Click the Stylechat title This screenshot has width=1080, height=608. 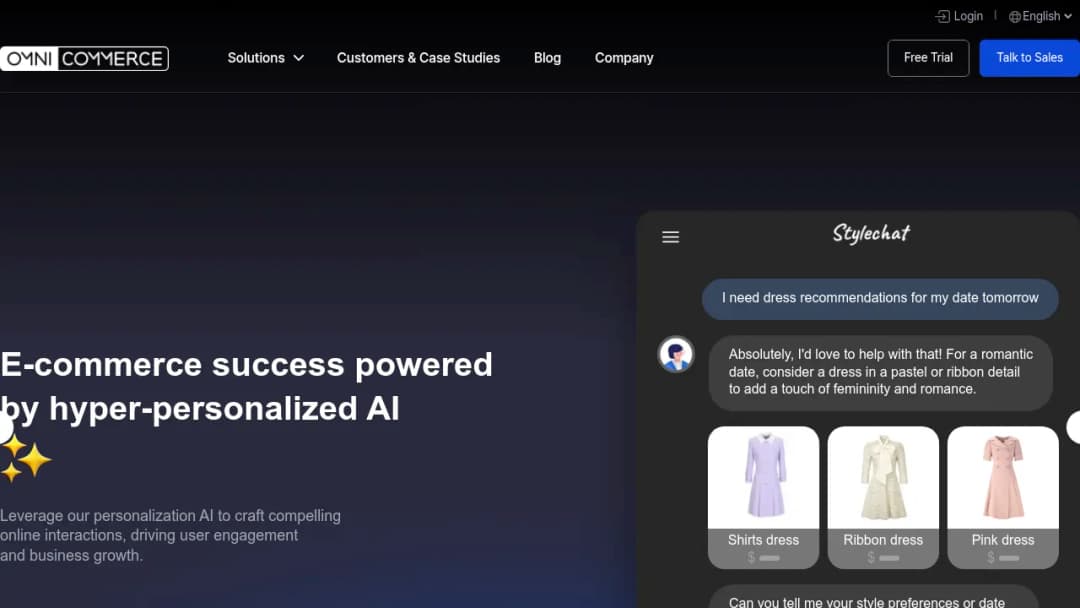pyautogui.click(x=871, y=234)
